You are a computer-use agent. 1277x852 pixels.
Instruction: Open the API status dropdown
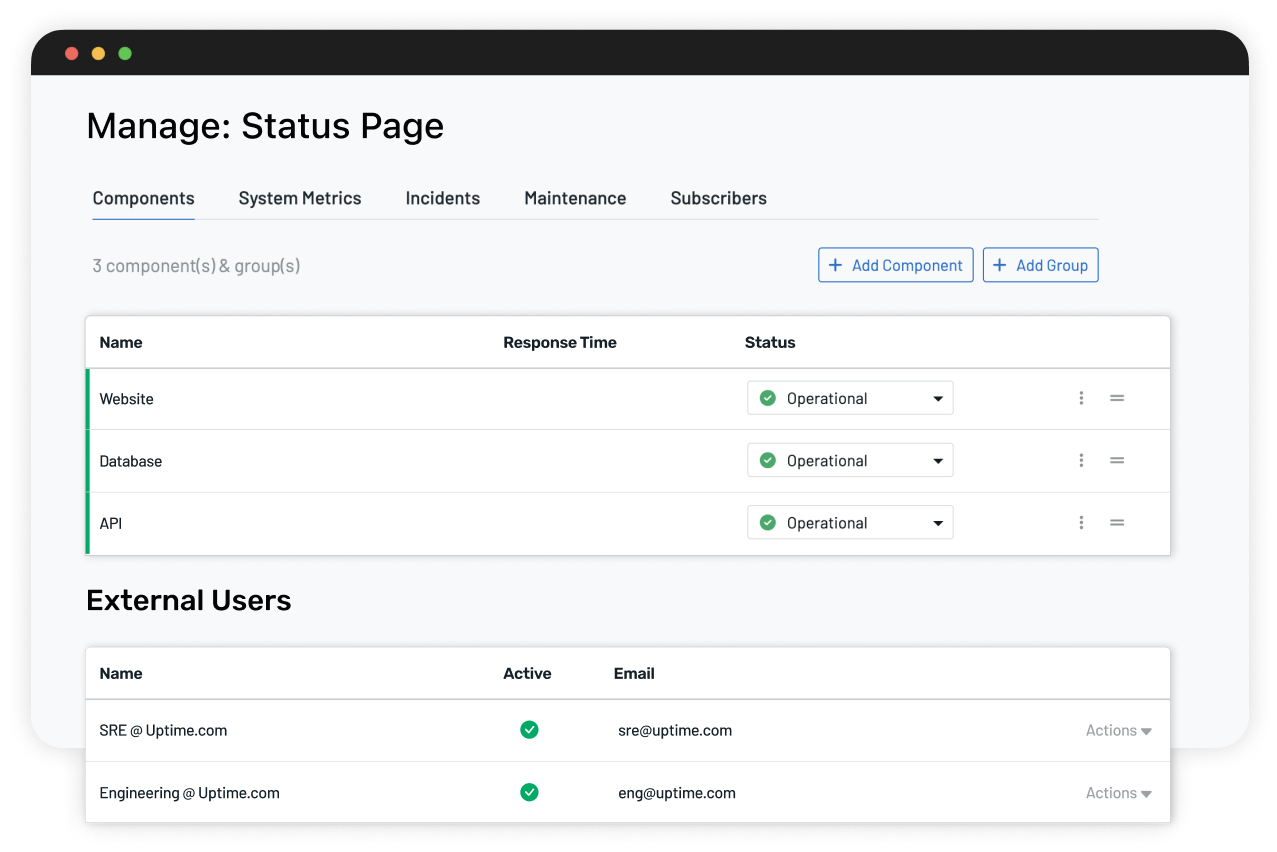tap(850, 522)
